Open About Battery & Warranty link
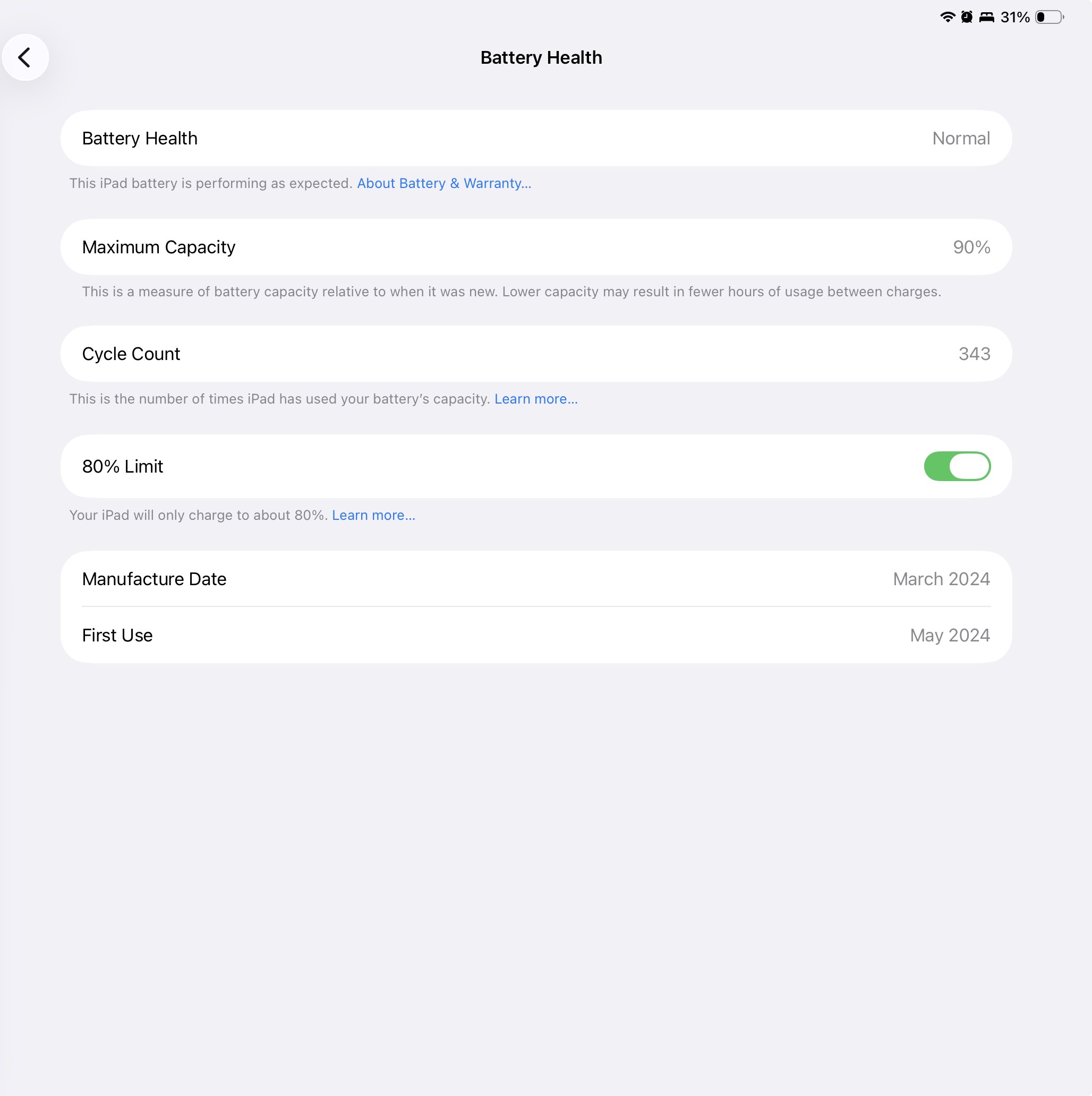1092x1096 pixels. (x=443, y=183)
